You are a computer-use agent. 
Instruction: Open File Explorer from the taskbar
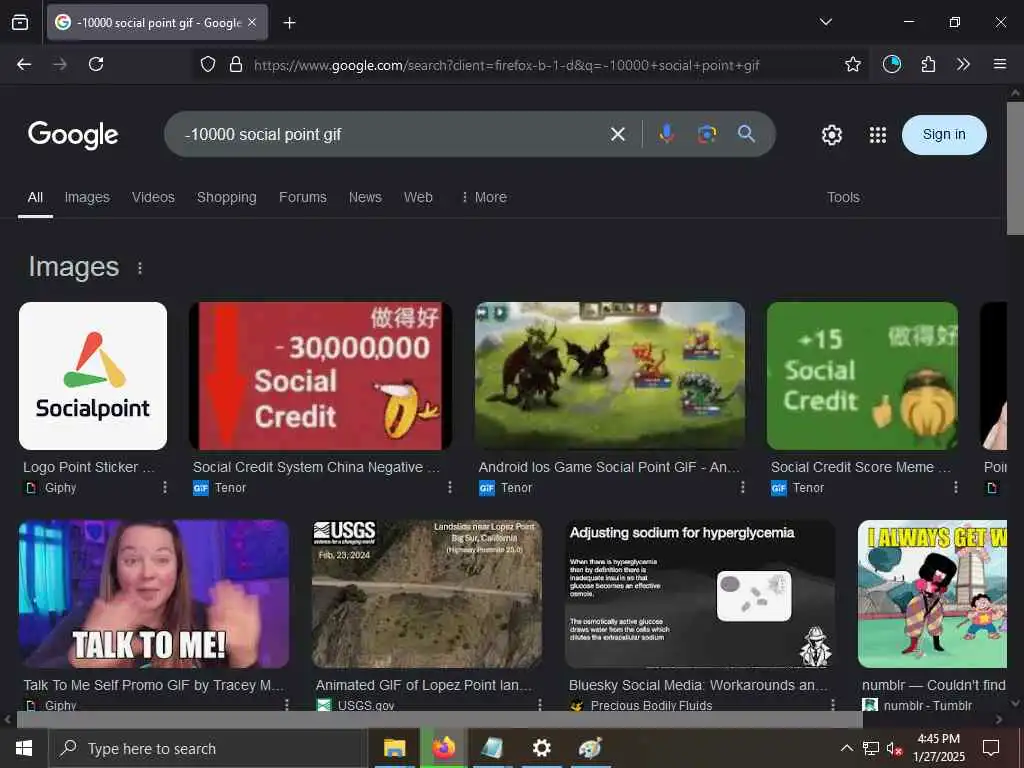tap(394, 748)
